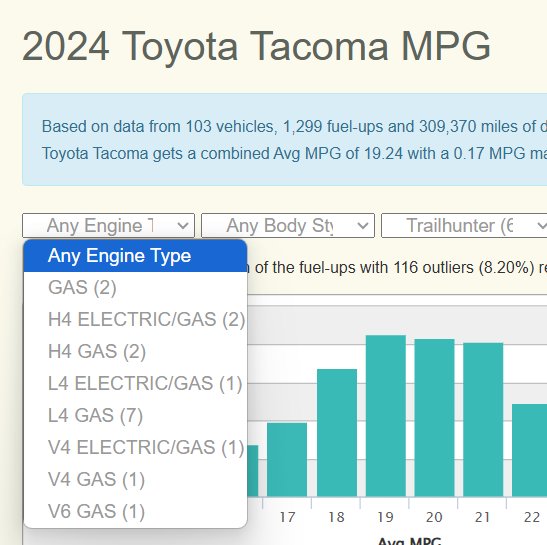Choose L4 ELECTRIC/GAS (1) option

[x=135, y=383]
